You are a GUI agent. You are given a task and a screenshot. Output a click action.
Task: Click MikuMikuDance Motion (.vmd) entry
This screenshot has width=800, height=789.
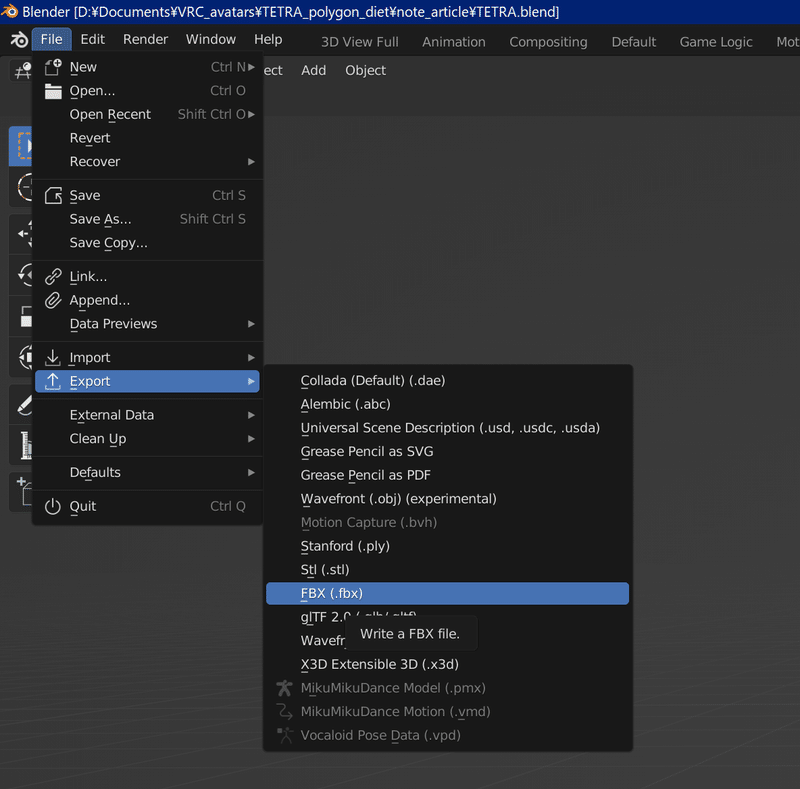[447, 711]
